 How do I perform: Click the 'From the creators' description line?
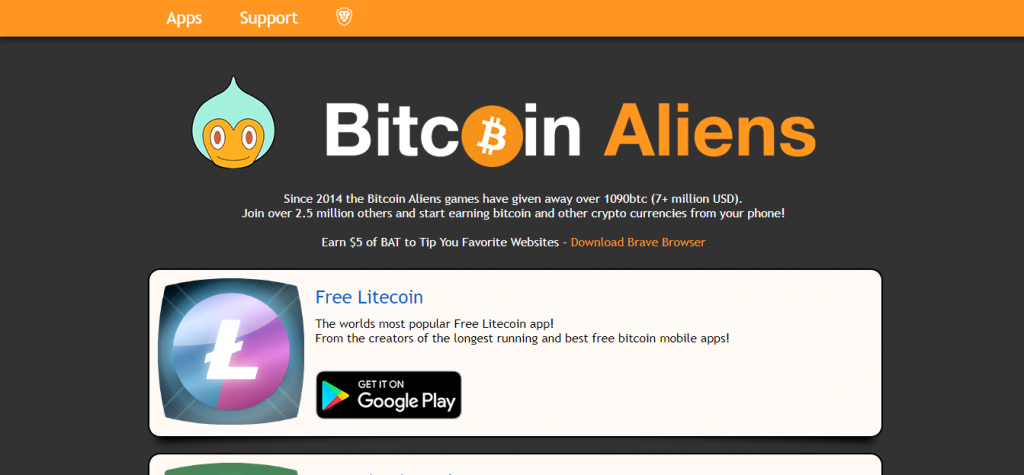click(x=522, y=338)
